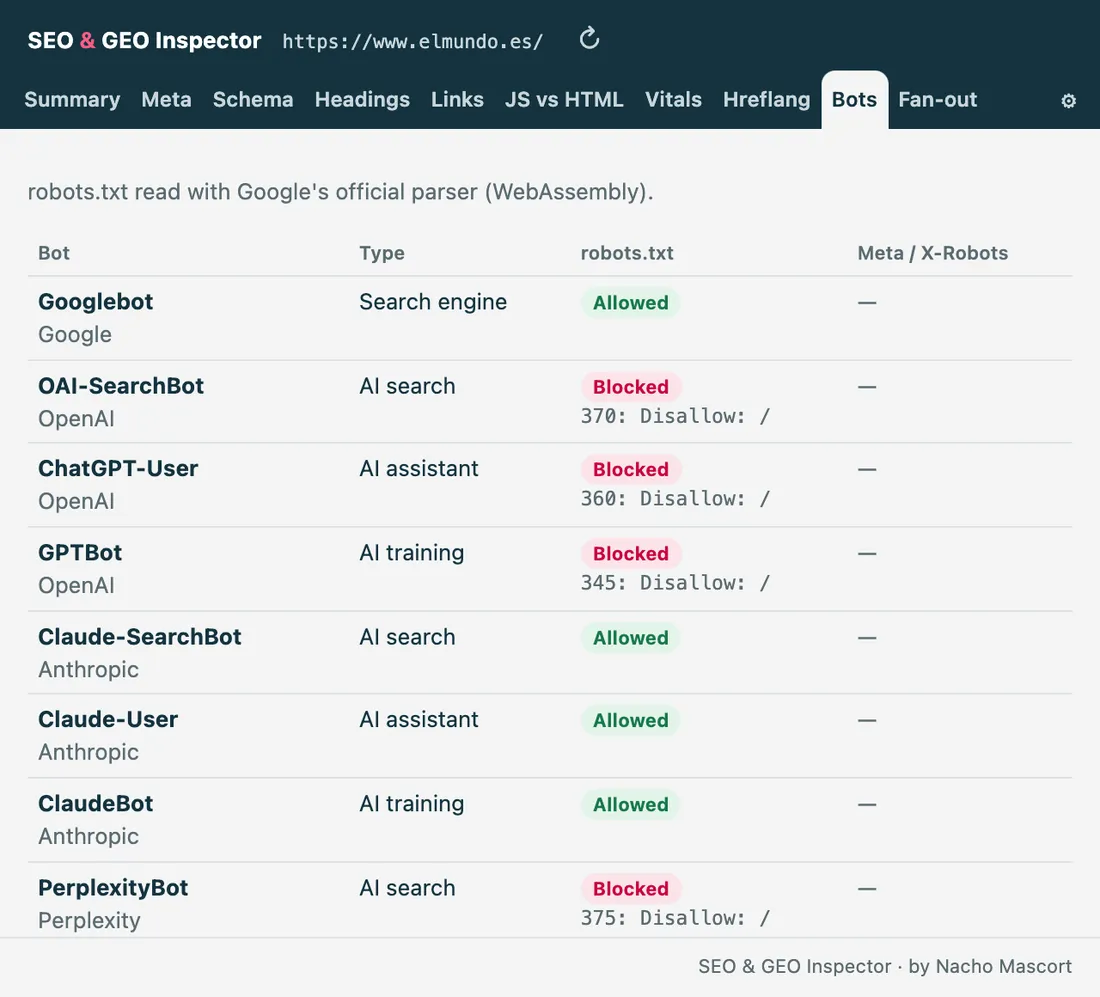Click the Blocked badge for PerplexityBot
Screen dimensions: 1100x997
630,889
